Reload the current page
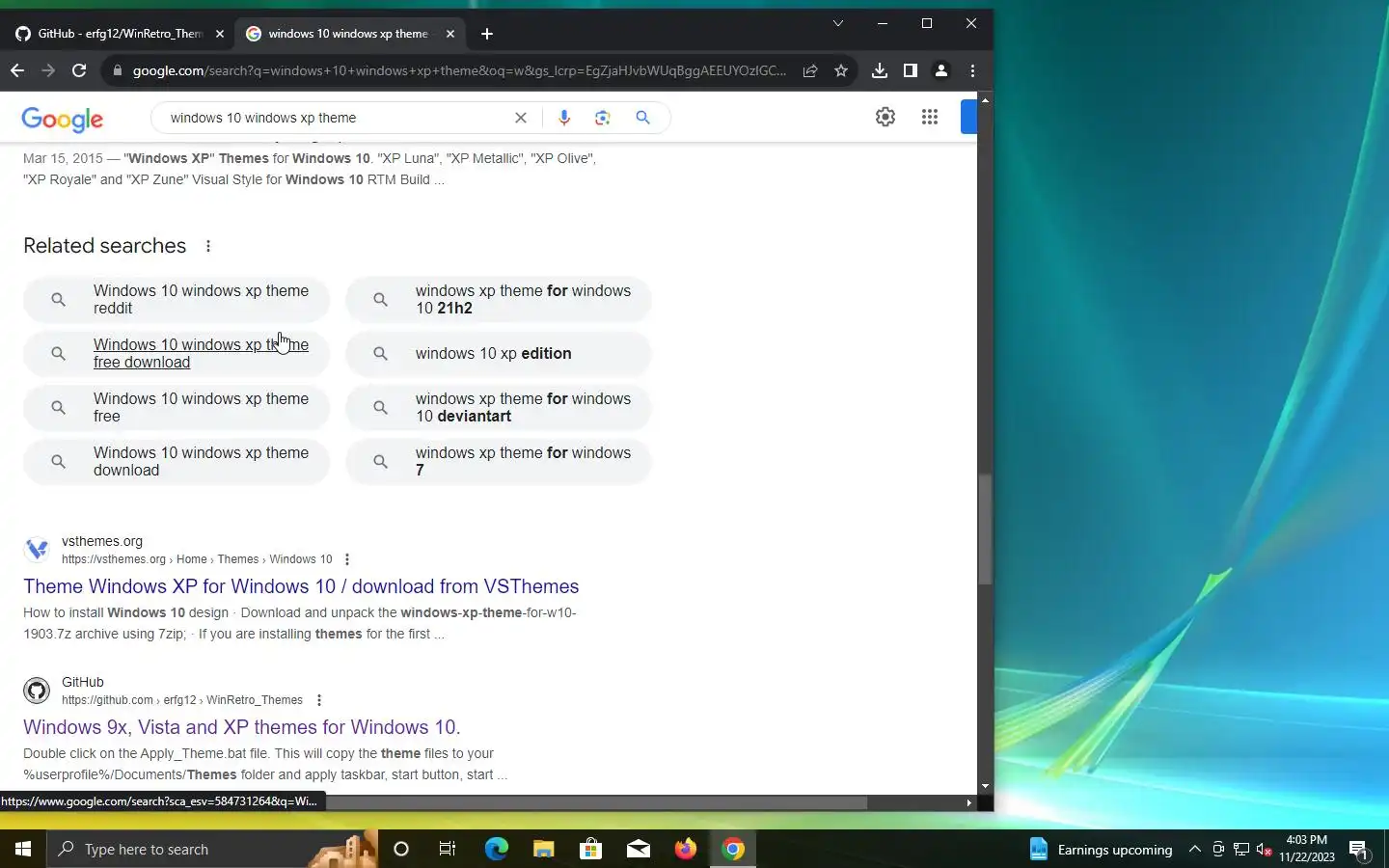Image resolution: width=1389 pixels, height=868 pixels. 79,70
